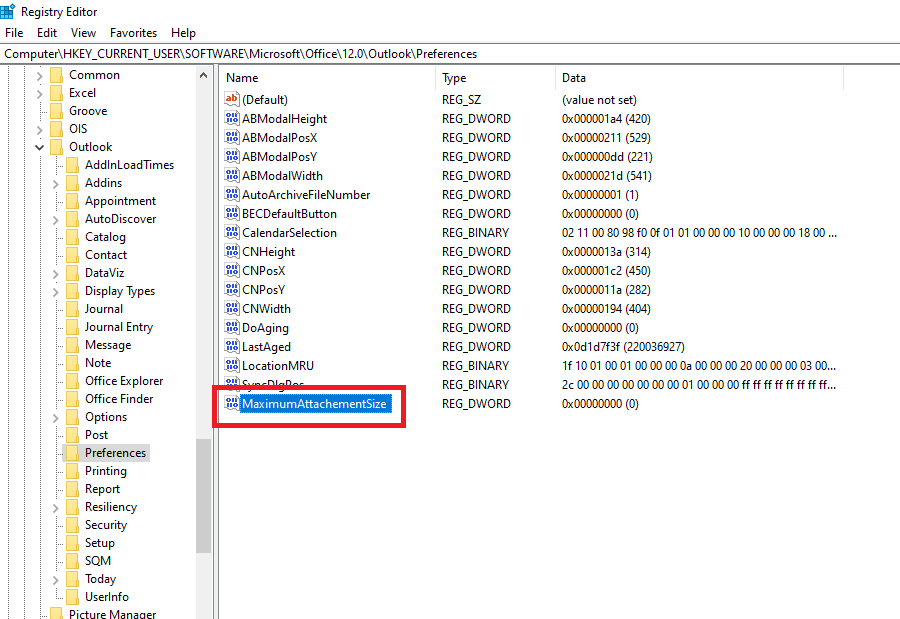Click the Security folder icon

(72, 525)
